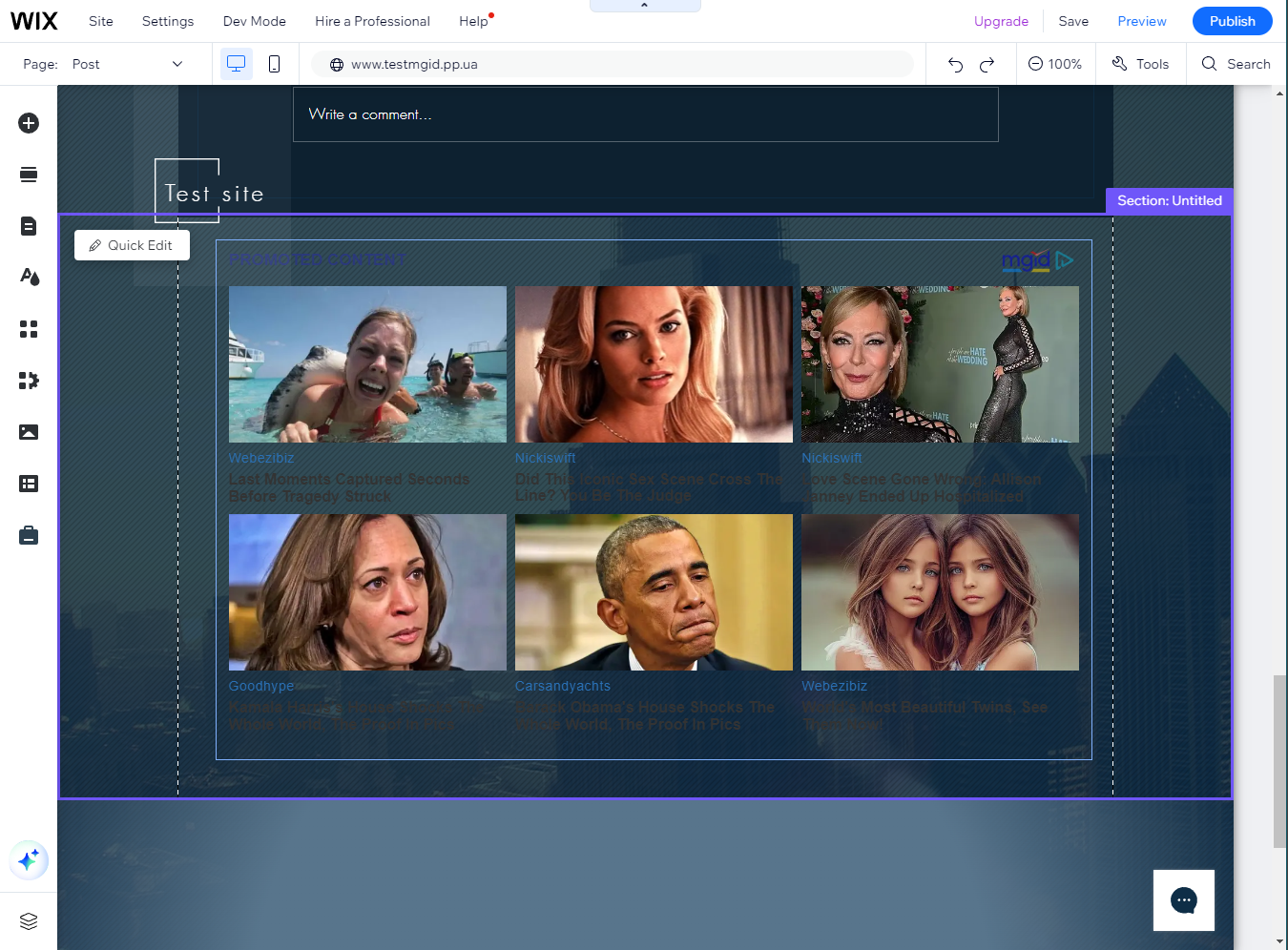Click the Kamala Harris ad thumbnail
This screenshot has height=950, width=1288.
367,592
